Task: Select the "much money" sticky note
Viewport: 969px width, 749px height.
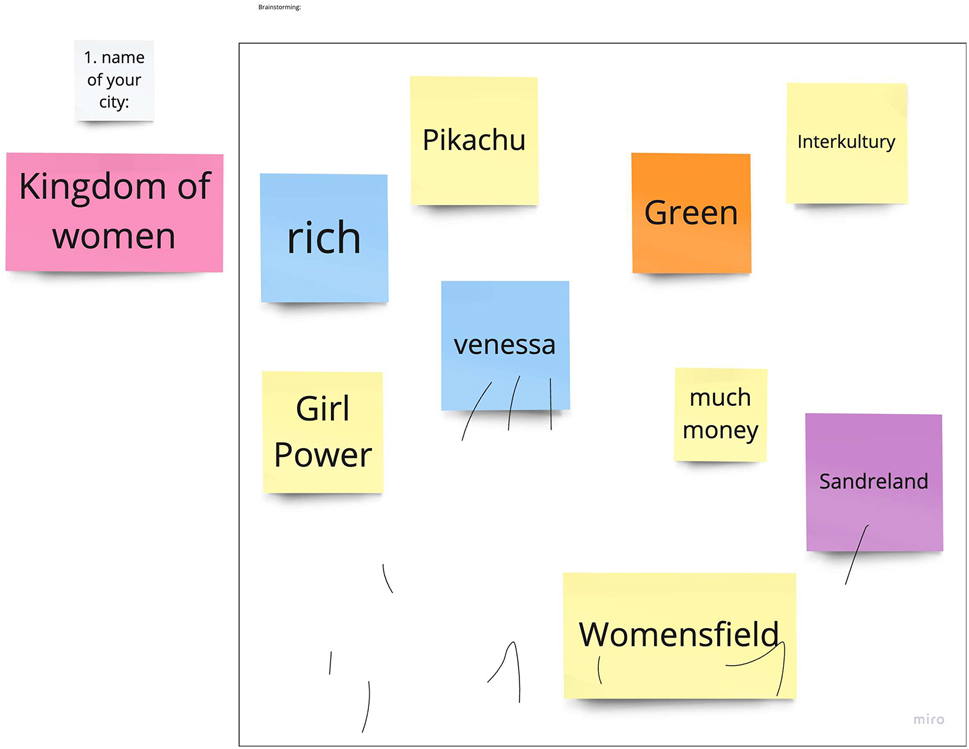Action: [720, 414]
